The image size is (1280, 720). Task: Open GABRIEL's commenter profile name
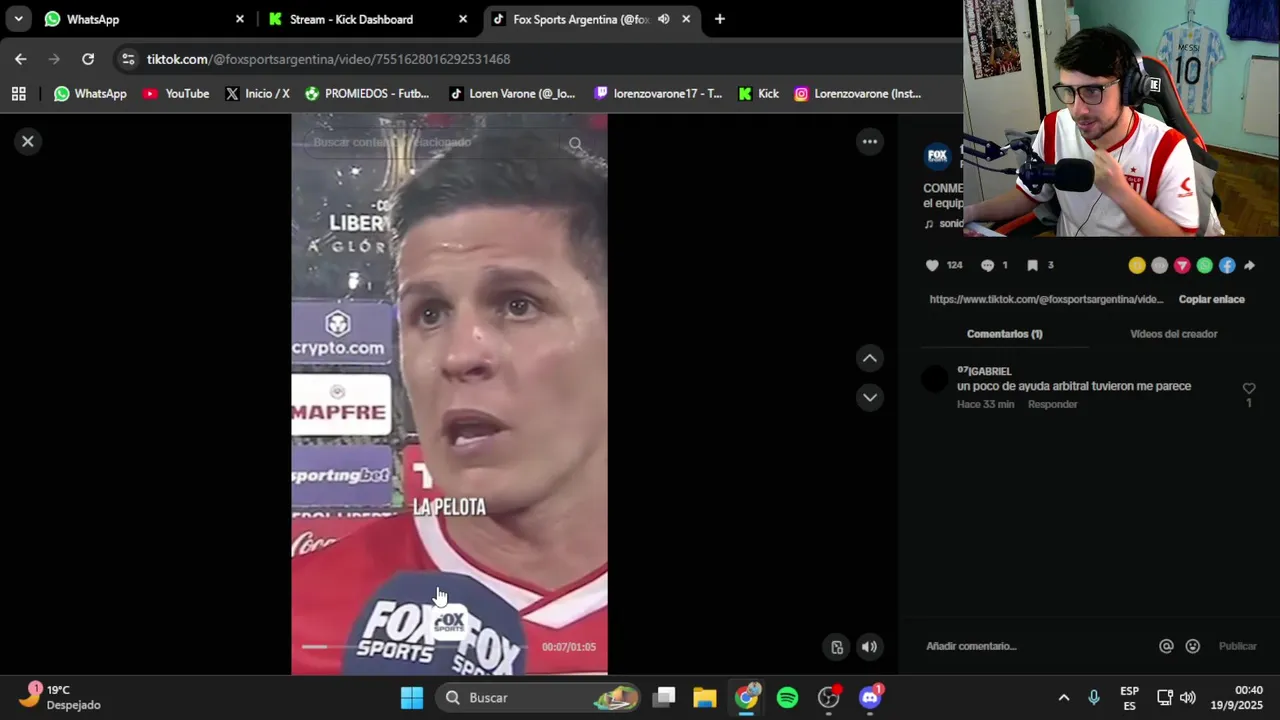984,371
